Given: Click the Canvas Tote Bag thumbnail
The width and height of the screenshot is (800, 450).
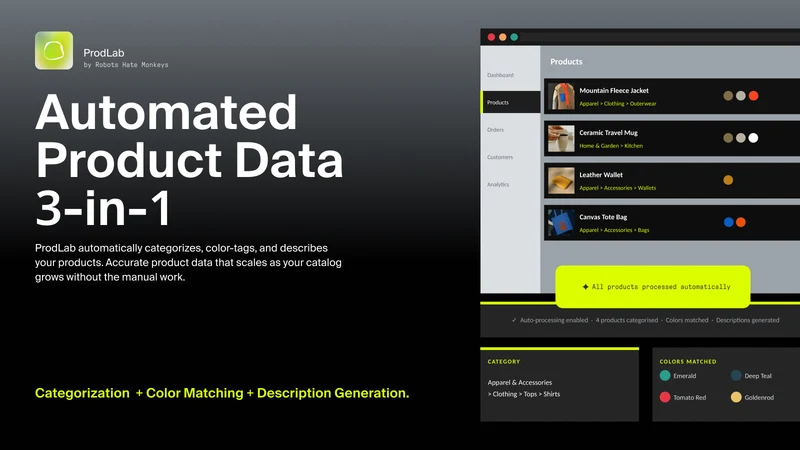Looking at the screenshot, I should click(x=561, y=222).
